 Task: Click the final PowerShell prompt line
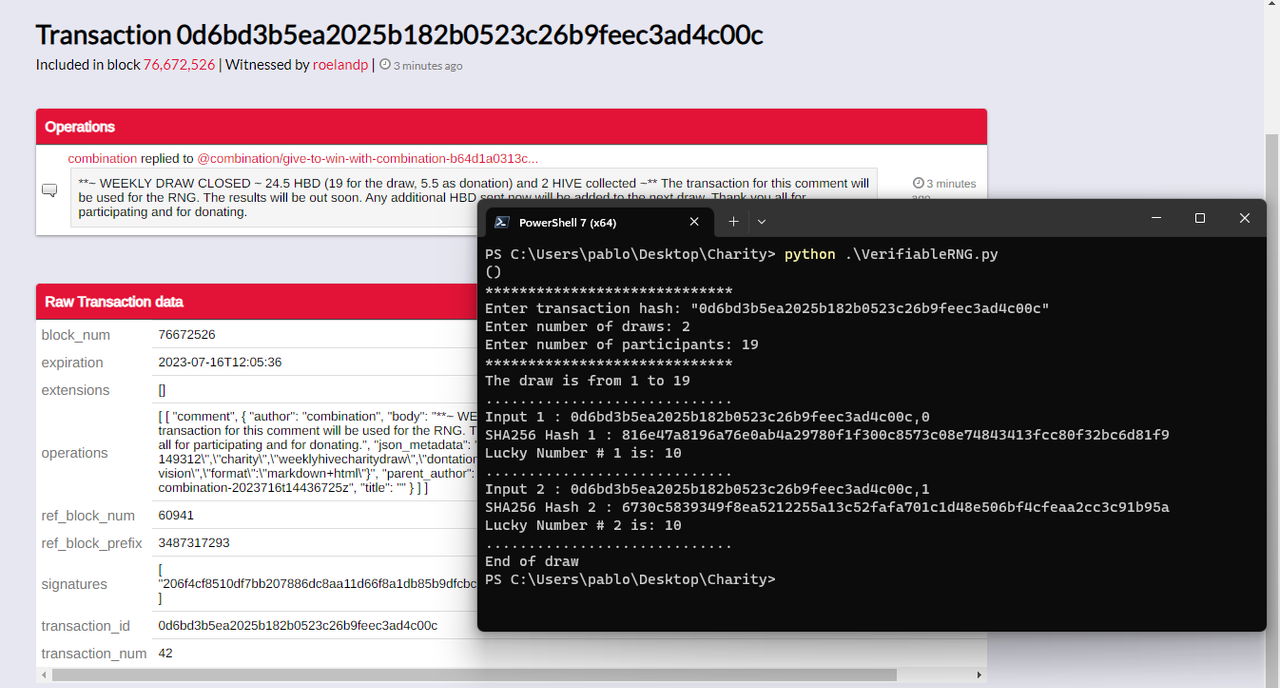coord(630,579)
